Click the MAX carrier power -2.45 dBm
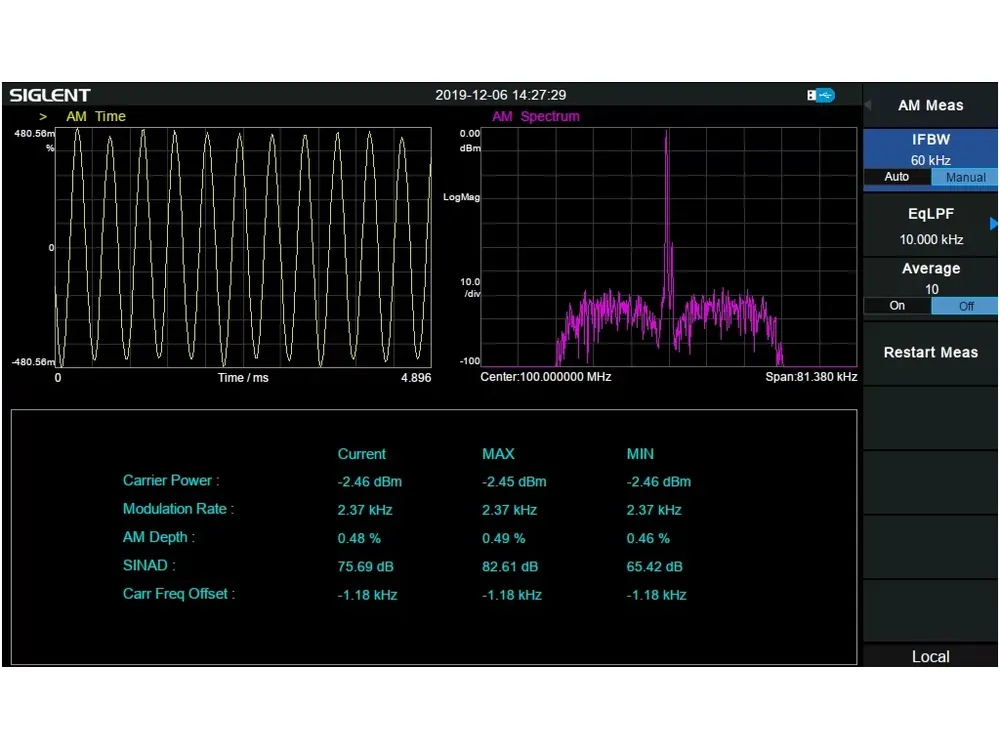1000x750 pixels. pos(514,482)
